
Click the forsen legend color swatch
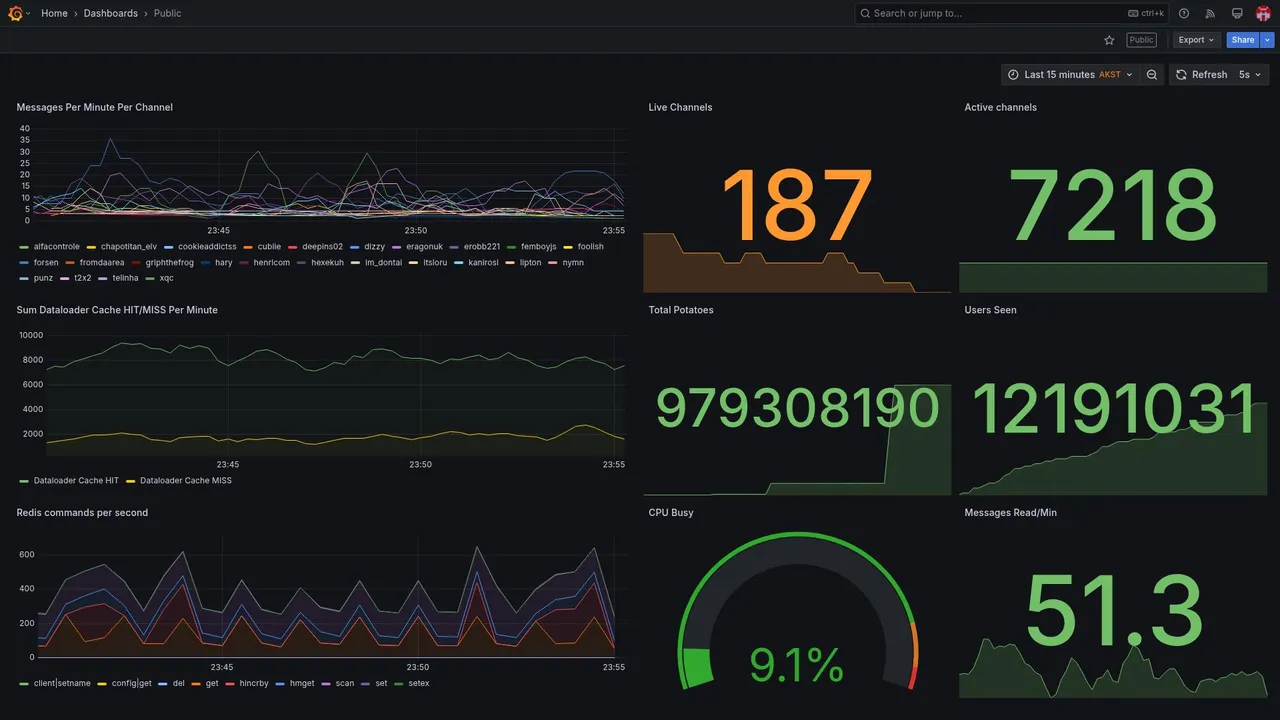(x=24, y=263)
